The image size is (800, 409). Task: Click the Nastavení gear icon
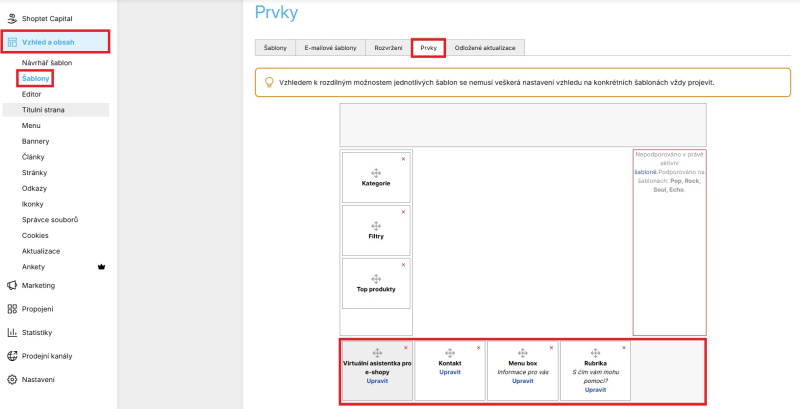click(x=12, y=379)
